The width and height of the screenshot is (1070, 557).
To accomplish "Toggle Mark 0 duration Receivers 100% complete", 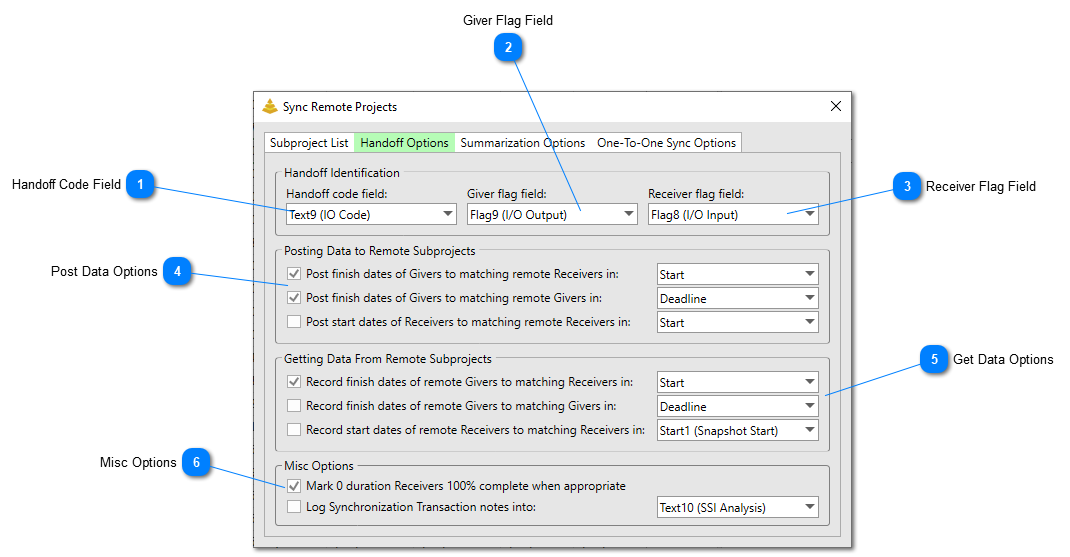I will (x=294, y=486).
